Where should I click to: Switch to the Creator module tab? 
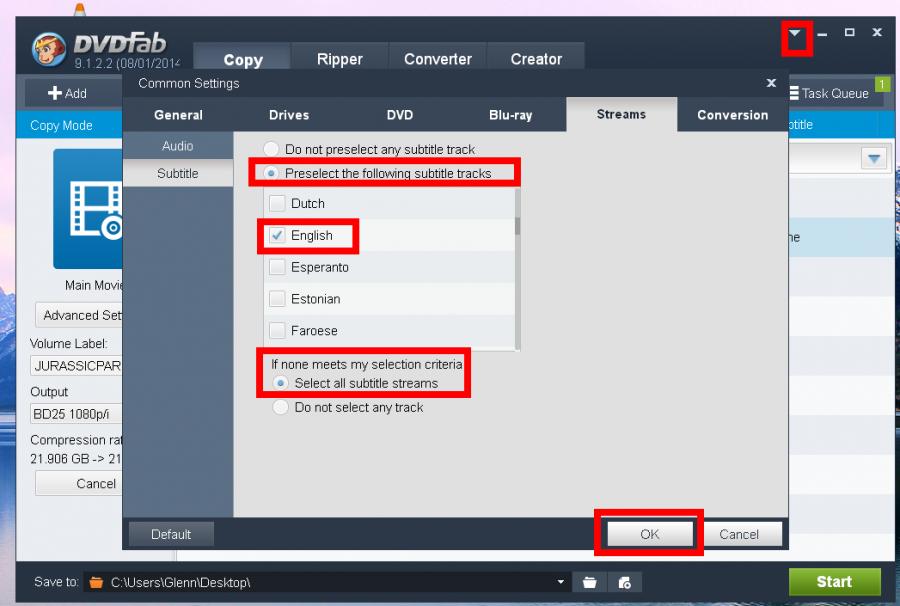pyautogui.click(x=536, y=59)
